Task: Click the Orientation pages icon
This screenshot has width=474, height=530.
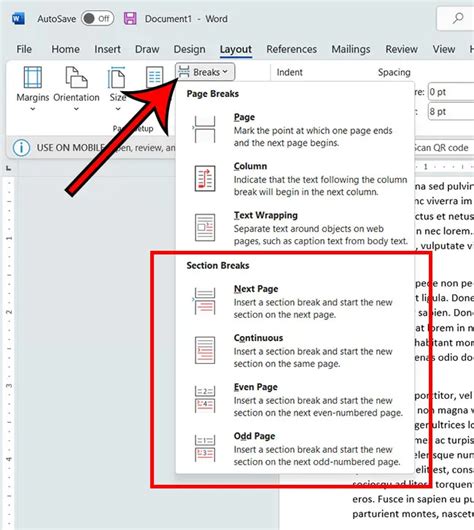Action: click(76, 77)
